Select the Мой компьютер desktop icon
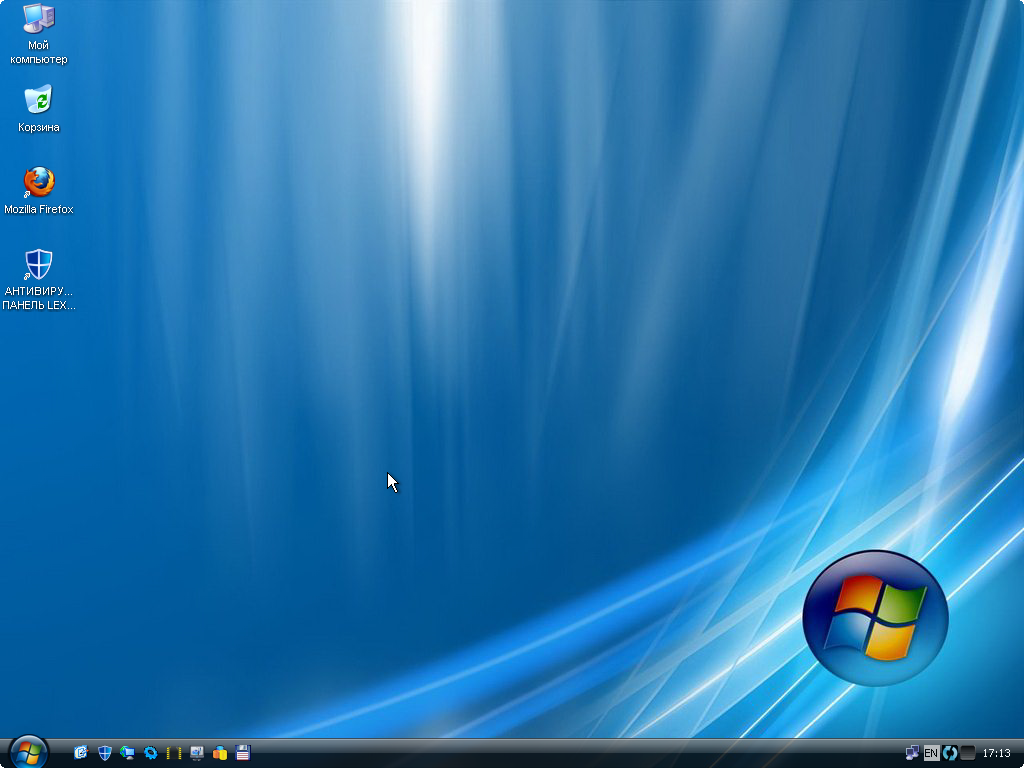 (x=38, y=18)
